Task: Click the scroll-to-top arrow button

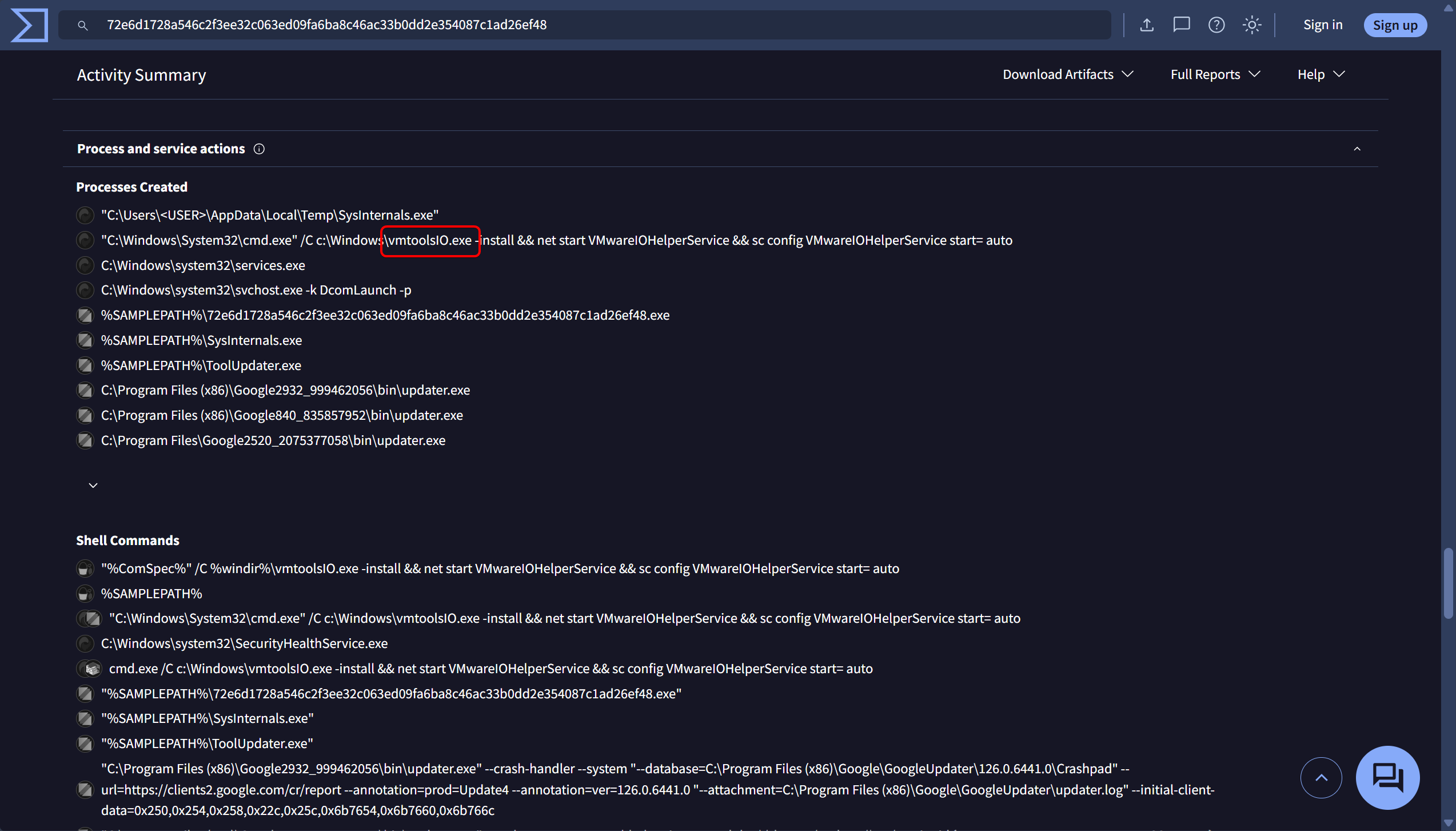Action: point(1321,778)
